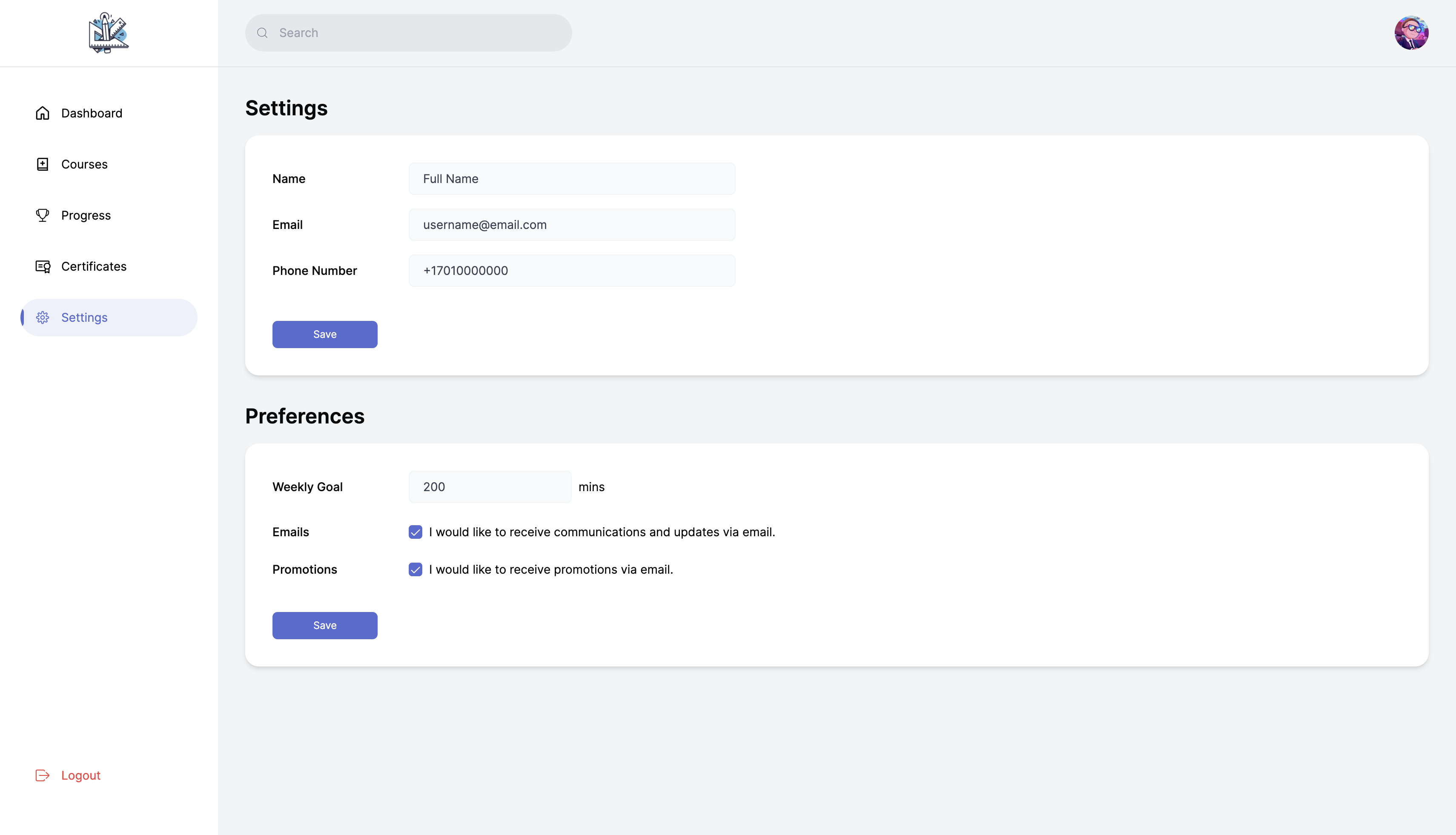This screenshot has width=1456, height=835.
Task: Click the Logout exit icon
Action: pos(43,775)
